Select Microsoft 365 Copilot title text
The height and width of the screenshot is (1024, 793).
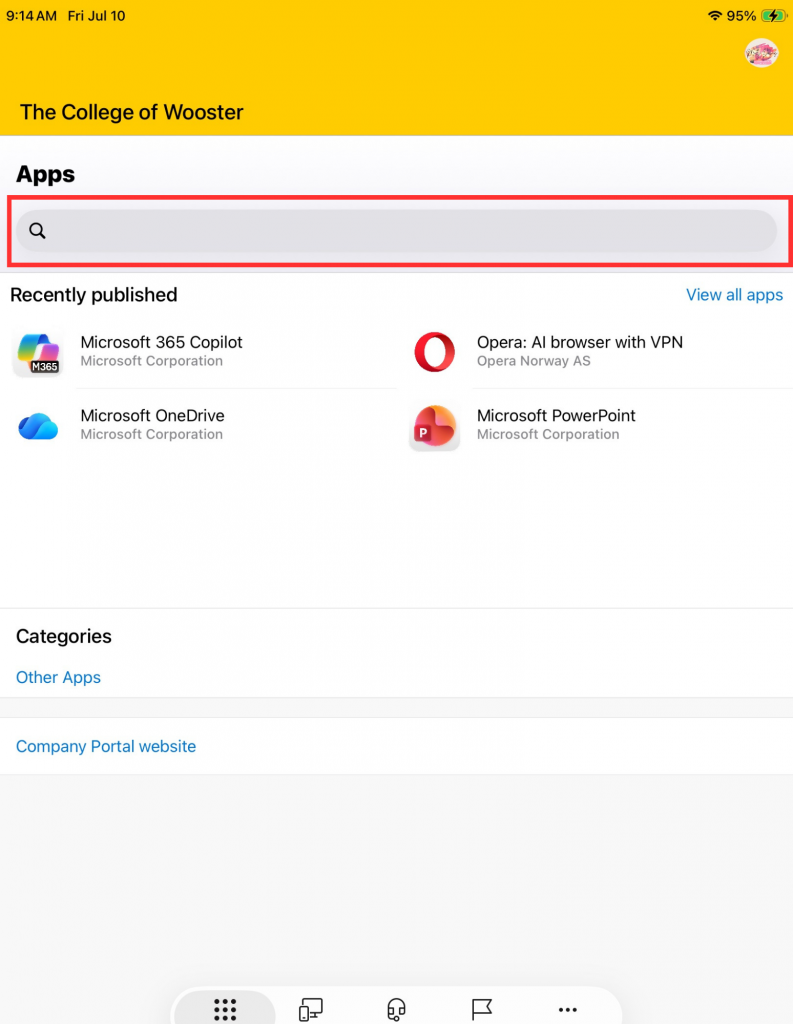point(161,342)
